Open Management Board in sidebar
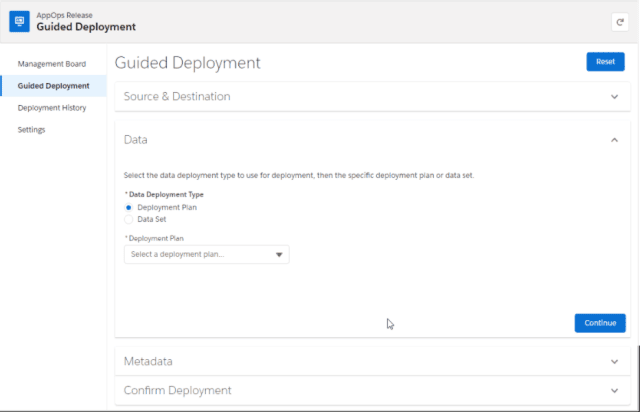This screenshot has height=412, width=640. pyautogui.click(x=52, y=64)
